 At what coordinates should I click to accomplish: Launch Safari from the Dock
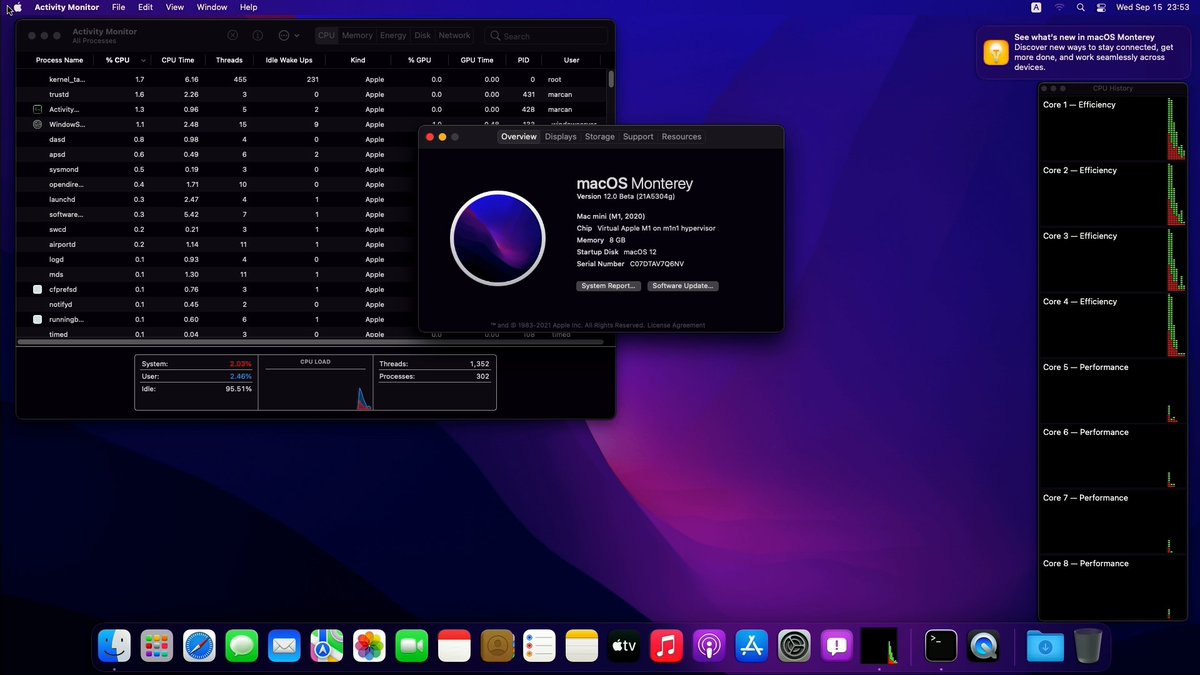pos(199,646)
